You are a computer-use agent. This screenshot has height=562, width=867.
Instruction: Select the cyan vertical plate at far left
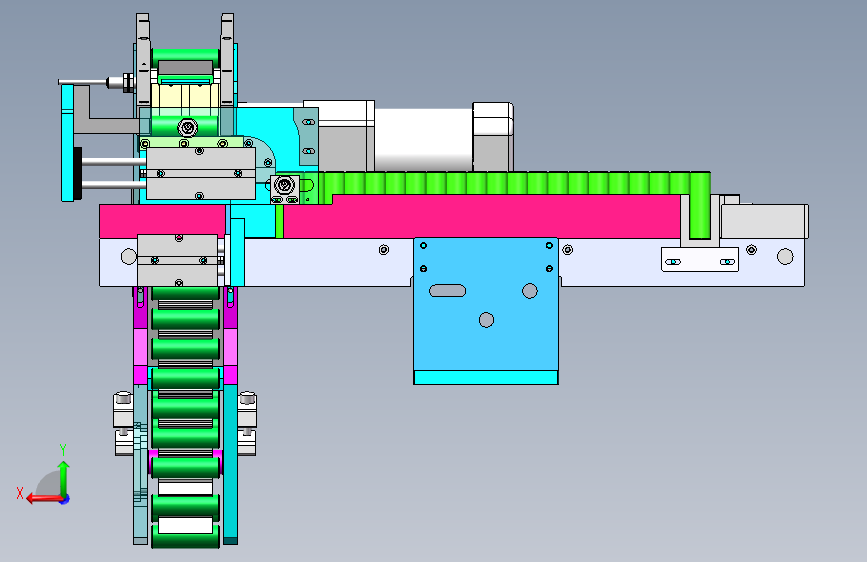(x=67, y=143)
